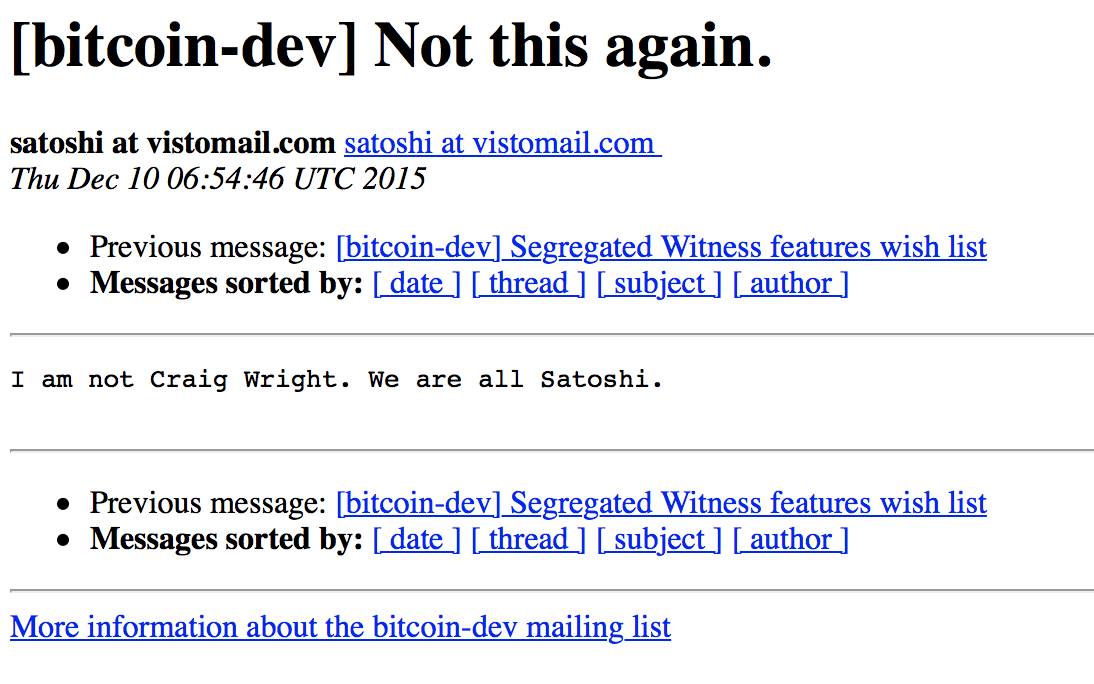Sort by subject using the link above the message
The image size is (1094, 684).
coord(659,284)
